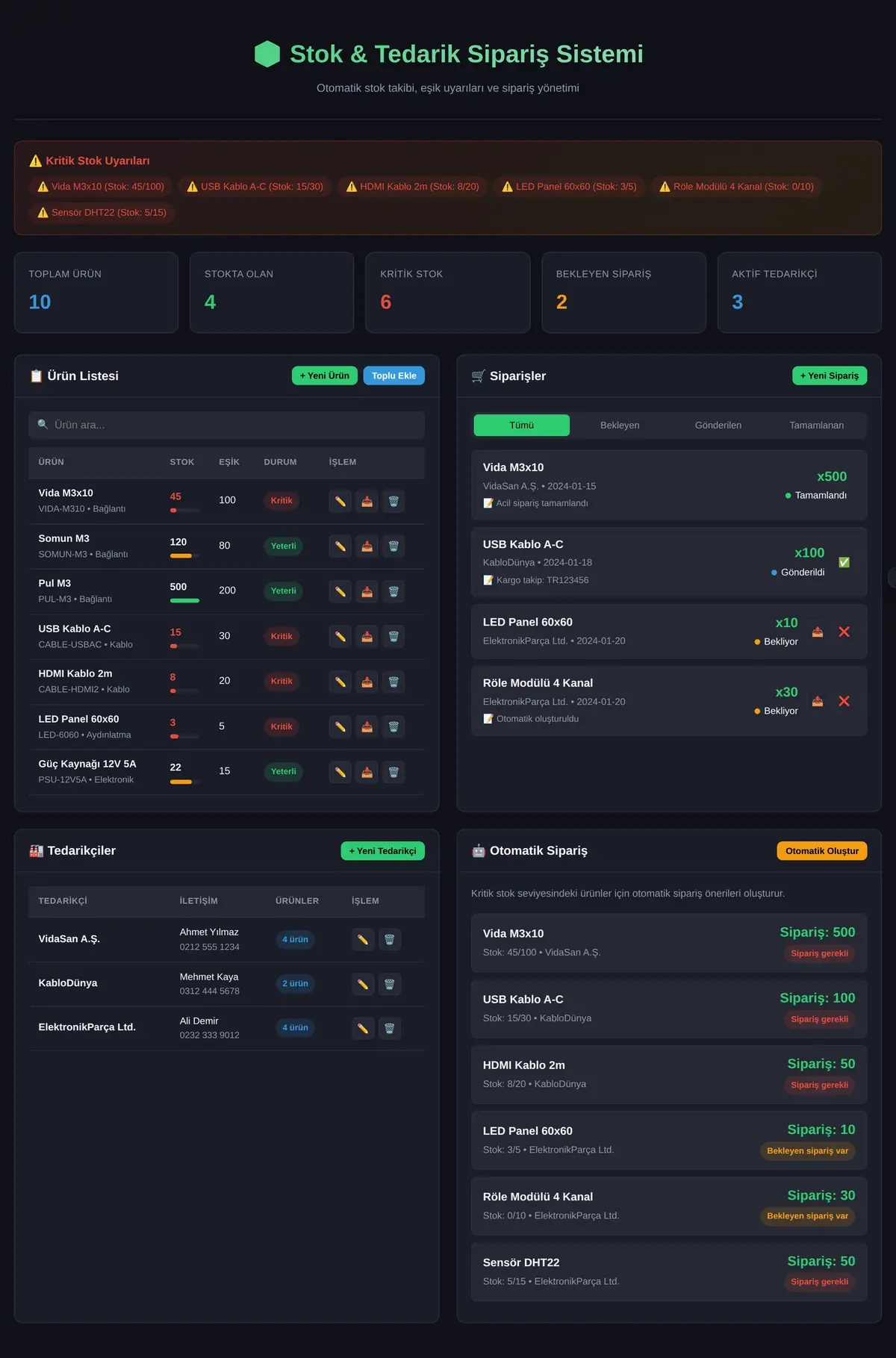Image resolution: width=896 pixels, height=1358 pixels.
Task: Mark USB Kablo A-C order as completed
Action: point(844,562)
